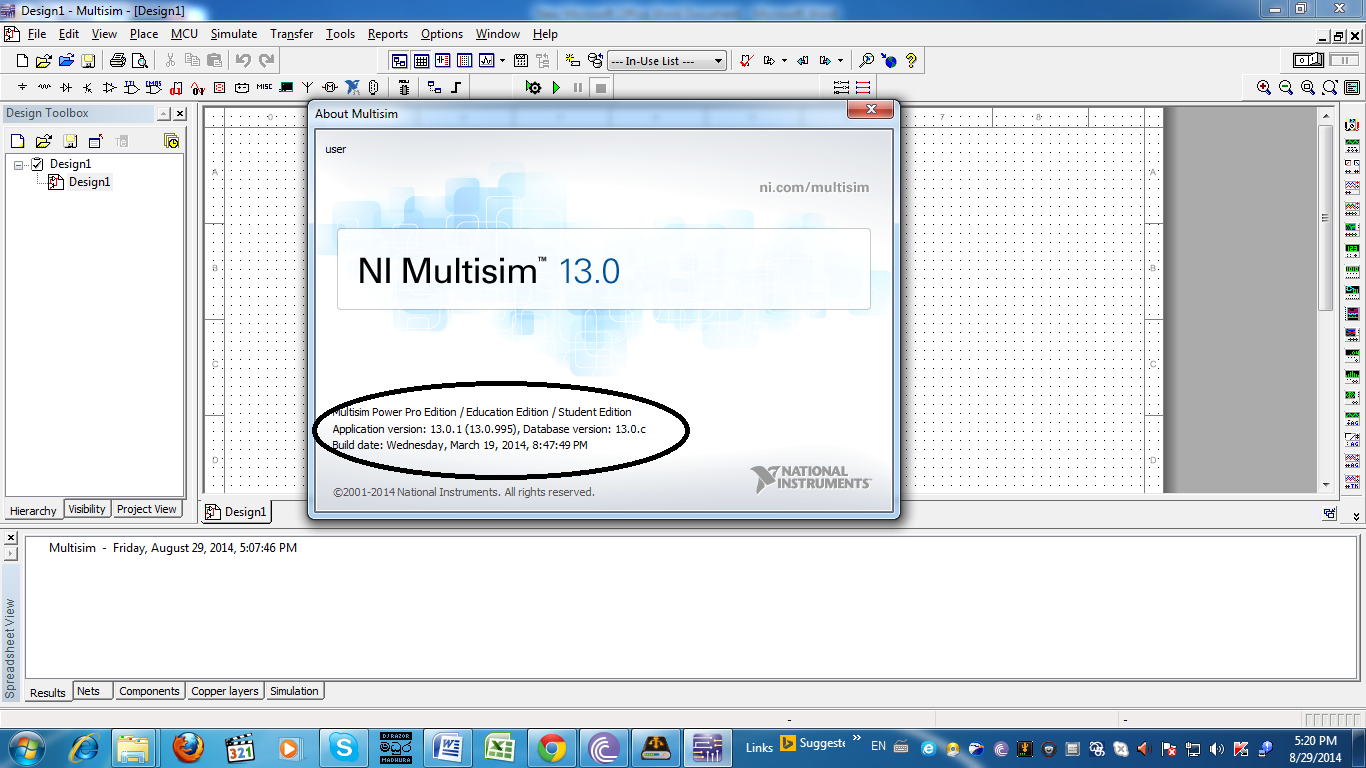Click the Windows Start button
1366x768 pixels.
click(26, 747)
